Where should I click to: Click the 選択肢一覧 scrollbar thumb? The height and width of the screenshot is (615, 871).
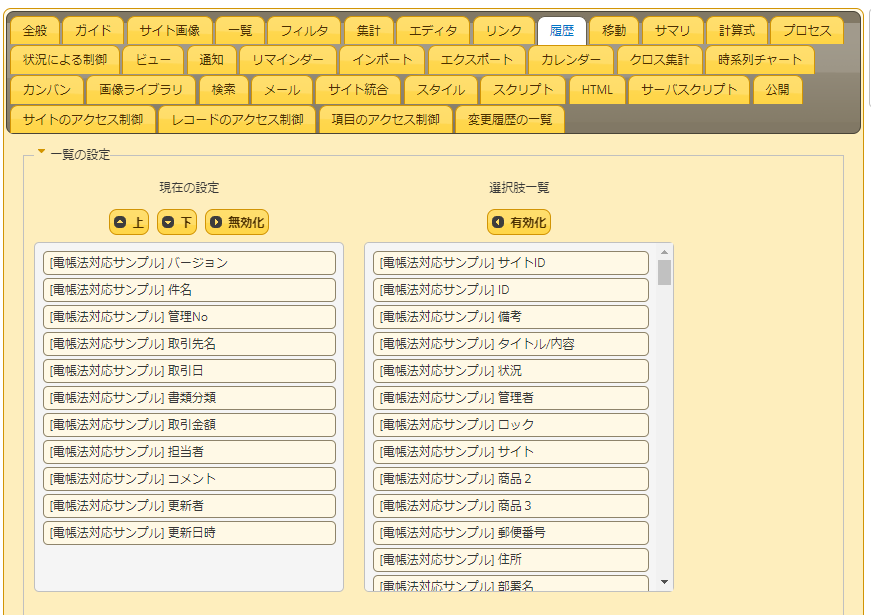[x=664, y=272]
